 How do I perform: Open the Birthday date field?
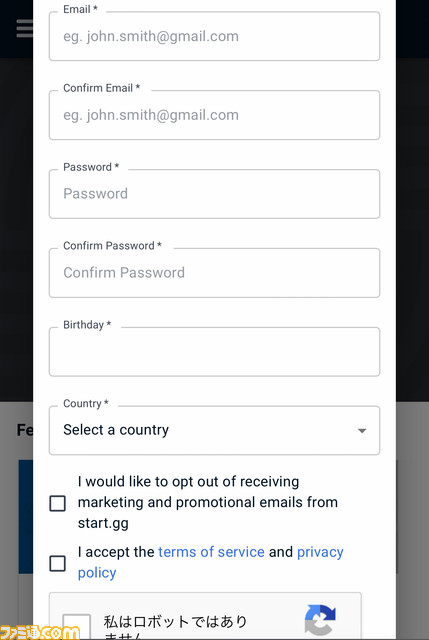point(214,351)
